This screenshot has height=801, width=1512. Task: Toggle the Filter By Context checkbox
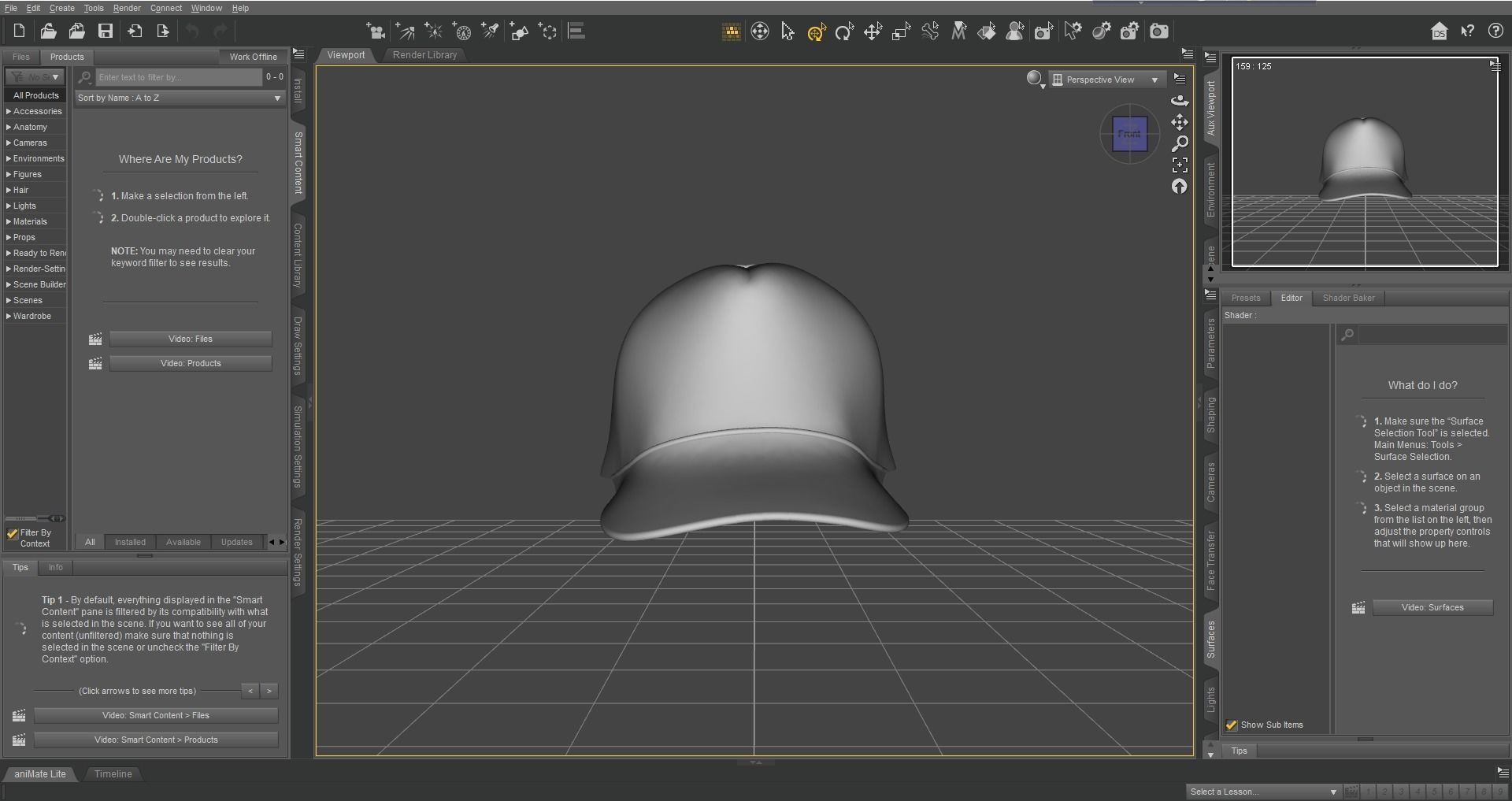point(13,533)
